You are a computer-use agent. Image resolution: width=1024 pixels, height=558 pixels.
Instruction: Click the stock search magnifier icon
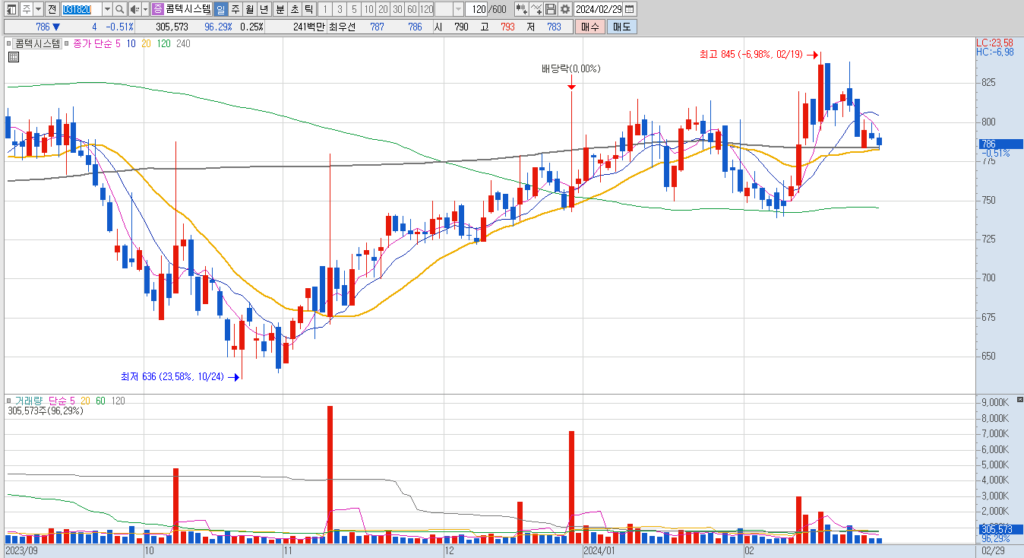[120, 9]
